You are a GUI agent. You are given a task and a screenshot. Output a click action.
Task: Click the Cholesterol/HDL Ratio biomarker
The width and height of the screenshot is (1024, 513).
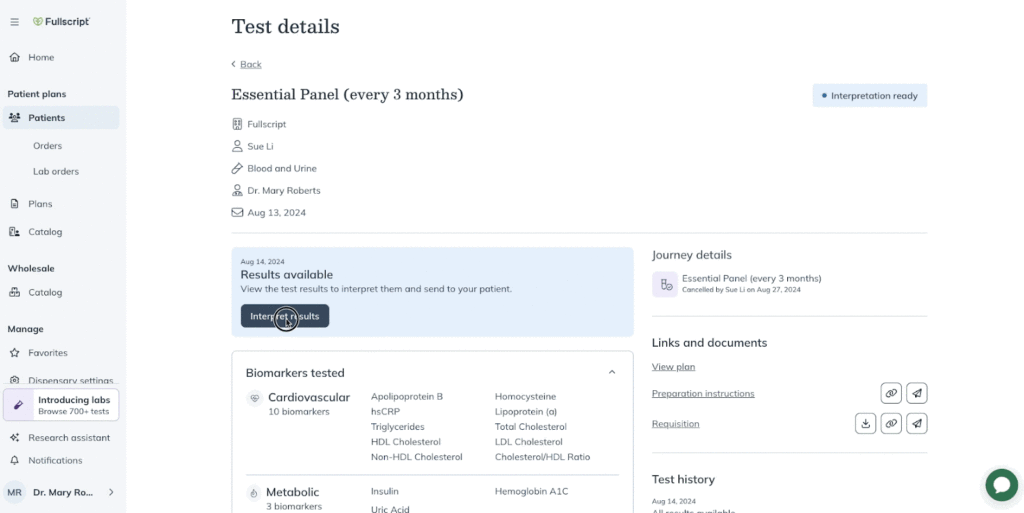[x=543, y=457]
